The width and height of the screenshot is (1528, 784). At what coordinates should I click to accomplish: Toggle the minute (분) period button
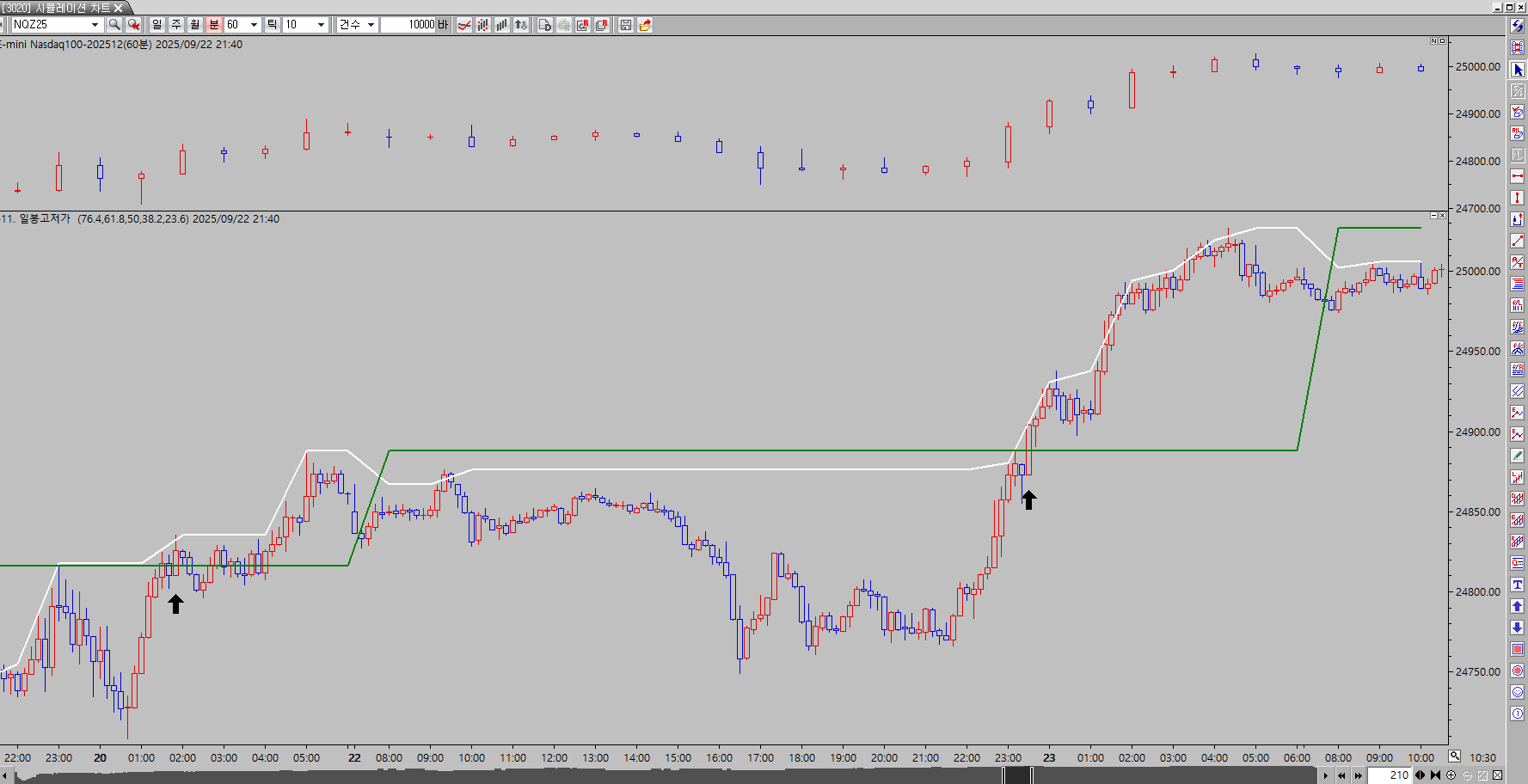(214, 25)
